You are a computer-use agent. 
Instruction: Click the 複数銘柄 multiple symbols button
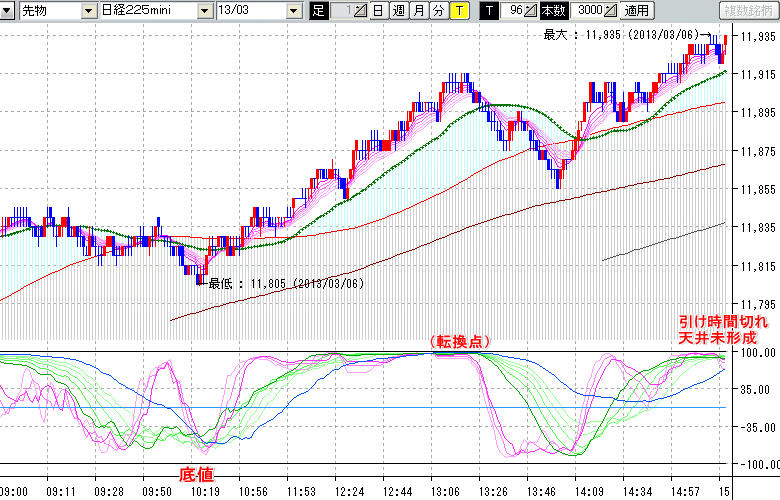tap(748, 11)
